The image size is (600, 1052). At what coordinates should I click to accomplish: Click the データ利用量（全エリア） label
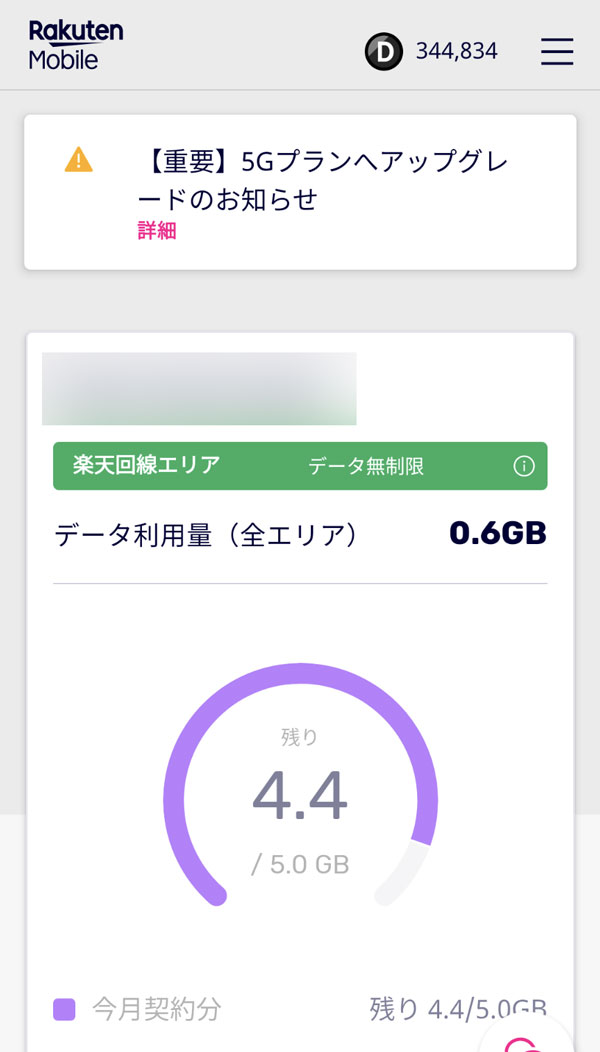pyautogui.click(x=205, y=535)
